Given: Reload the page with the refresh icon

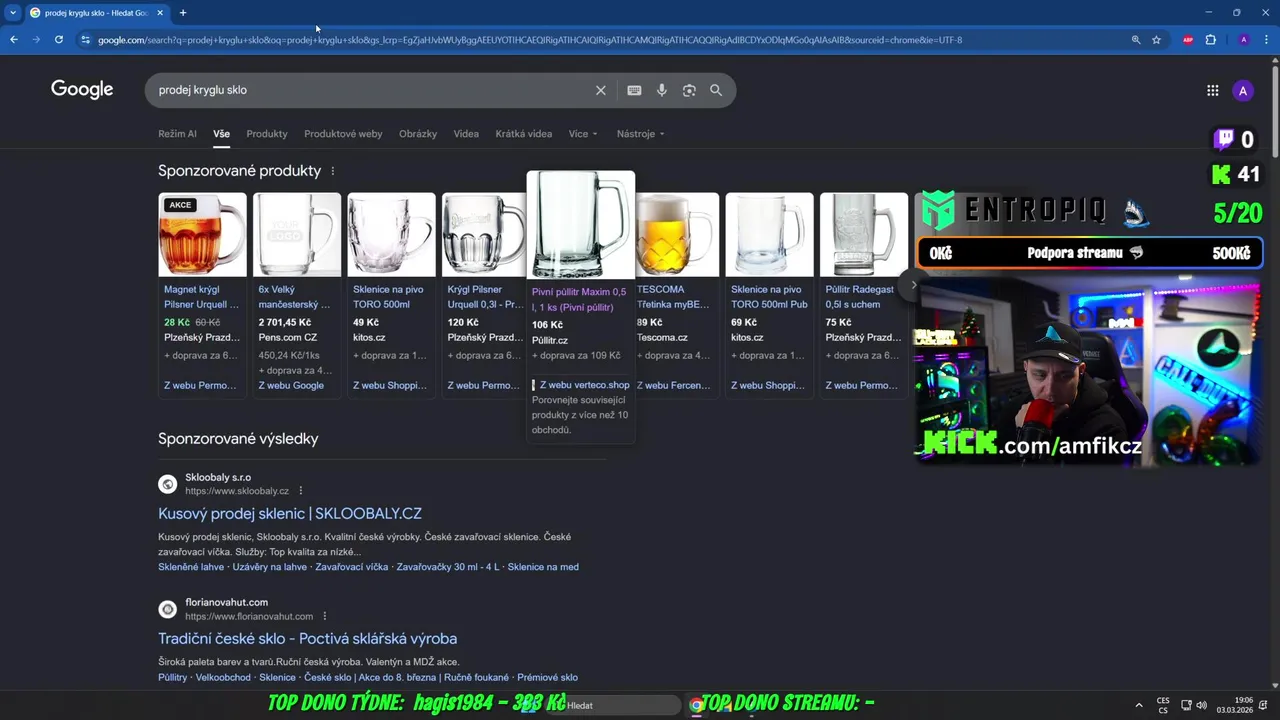Looking at the screenshot, I should 59,40.
